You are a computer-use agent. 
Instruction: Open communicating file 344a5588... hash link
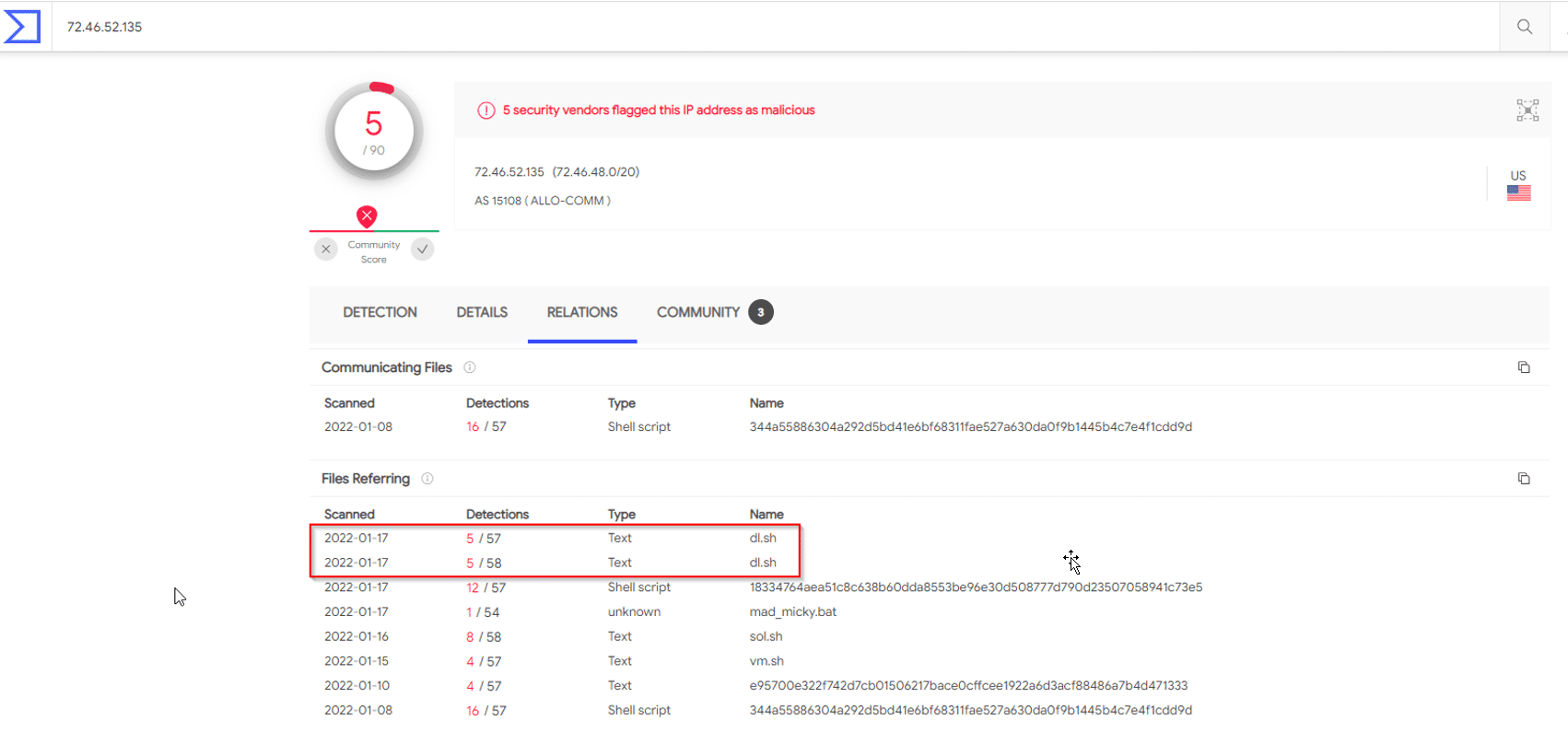(971, 427)
